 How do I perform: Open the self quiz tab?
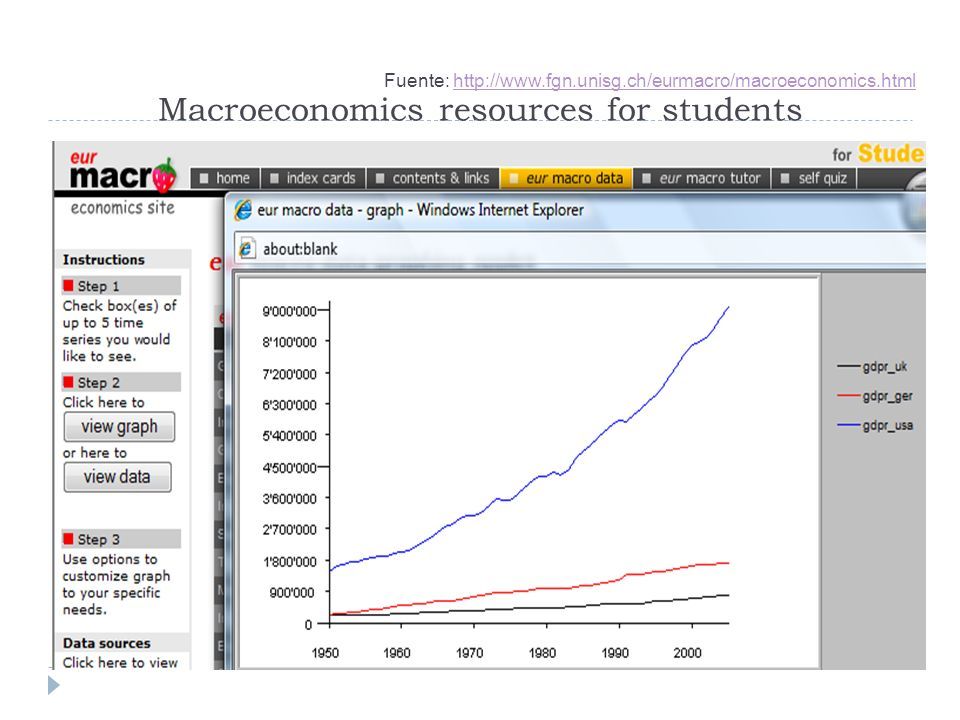pos(814,178)
